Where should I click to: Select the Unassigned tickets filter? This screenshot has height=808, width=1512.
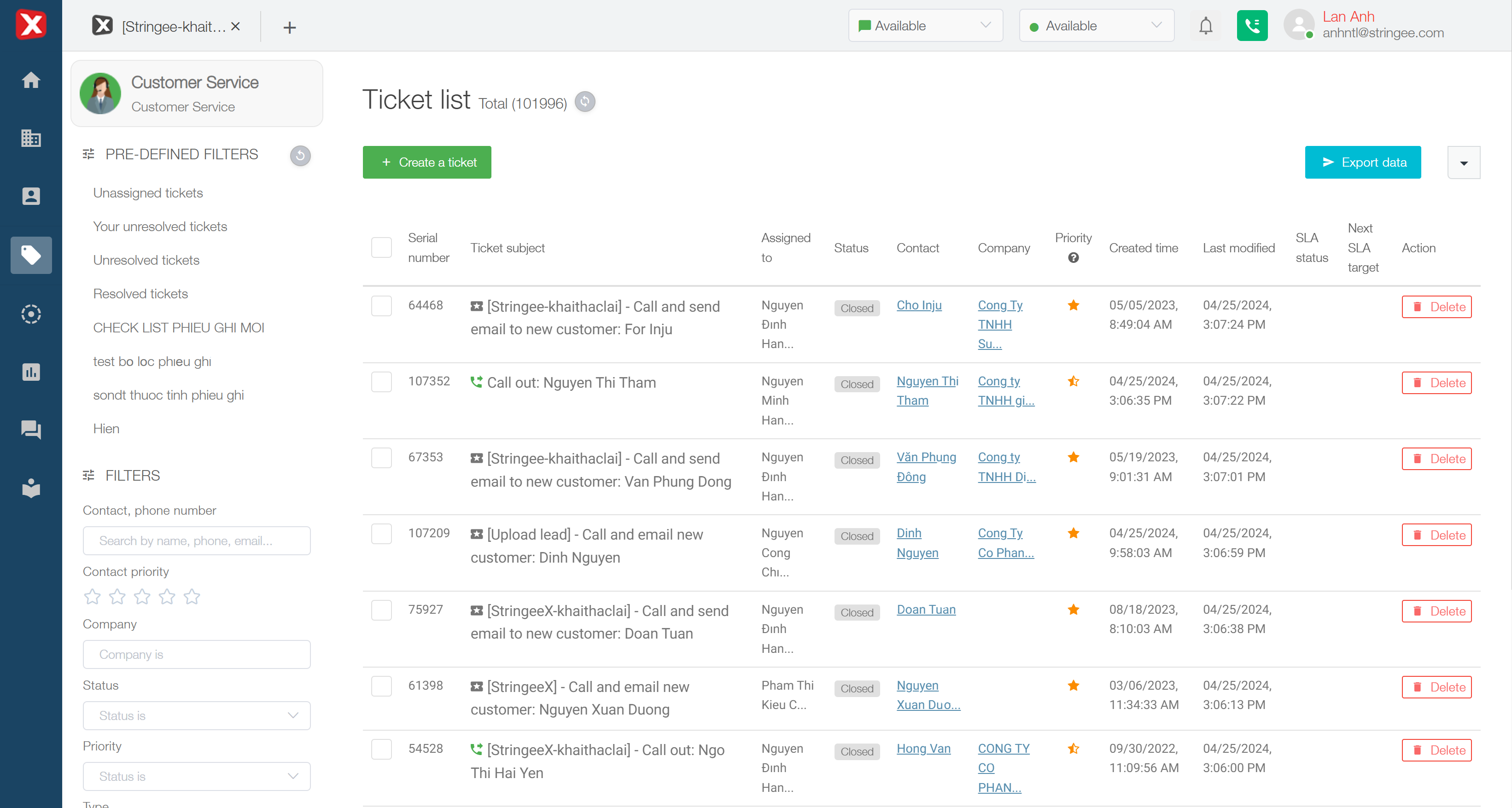click(148, 193)
